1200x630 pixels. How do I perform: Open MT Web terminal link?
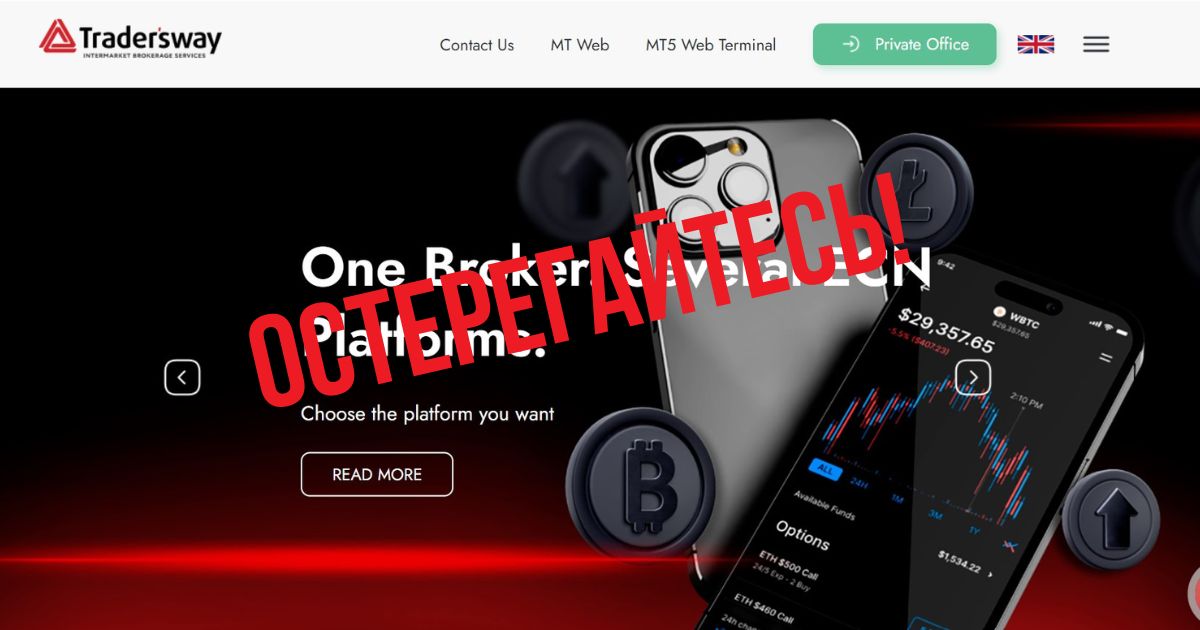tap(580, 45)
